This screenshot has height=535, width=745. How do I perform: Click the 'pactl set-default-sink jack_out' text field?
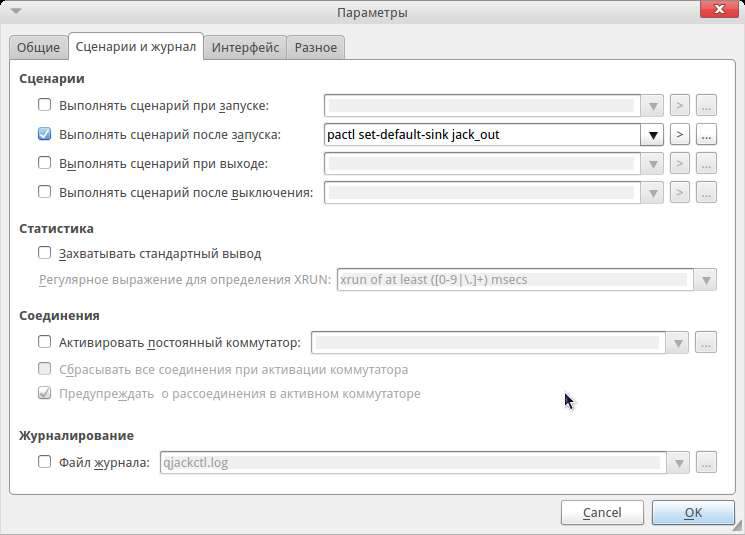[x=480, y=134]
